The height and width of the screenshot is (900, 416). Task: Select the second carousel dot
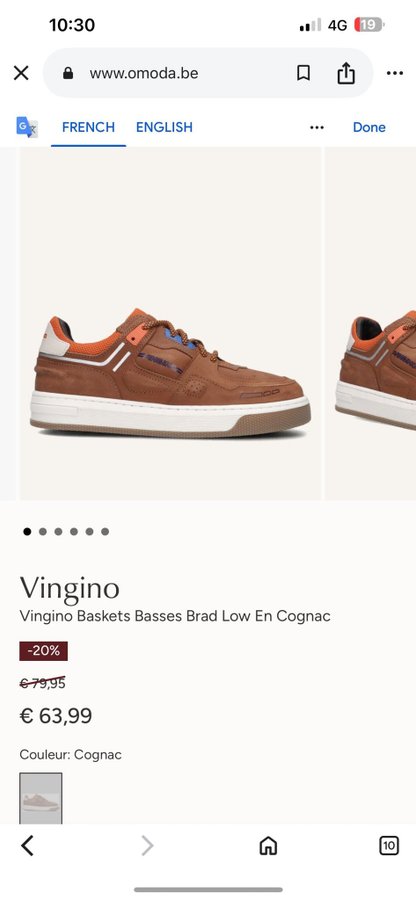(42, 532)
